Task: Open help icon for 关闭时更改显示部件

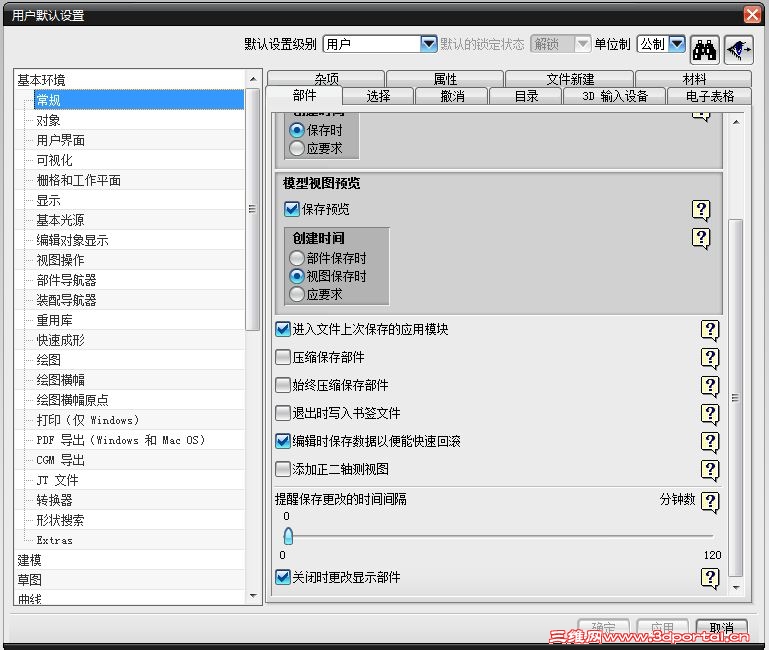Action: point(710,578)
